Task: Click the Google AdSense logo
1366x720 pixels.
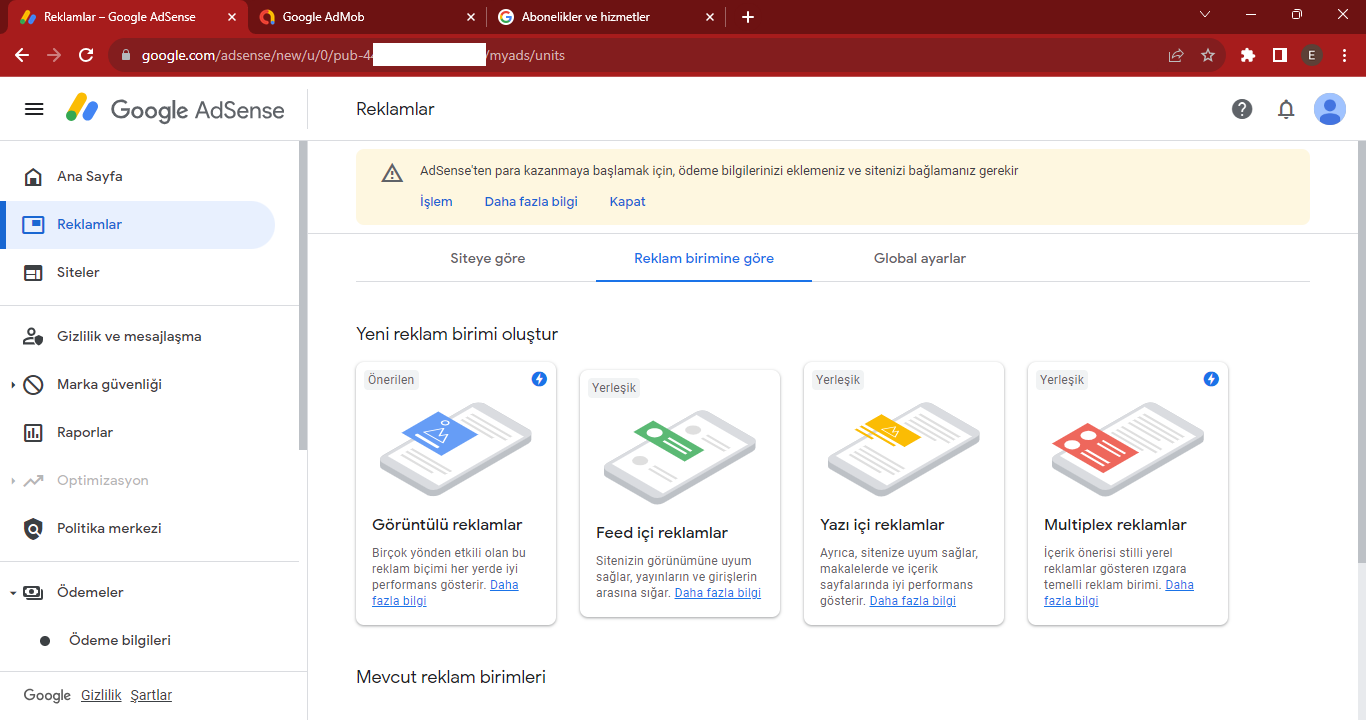Action: 175,109
